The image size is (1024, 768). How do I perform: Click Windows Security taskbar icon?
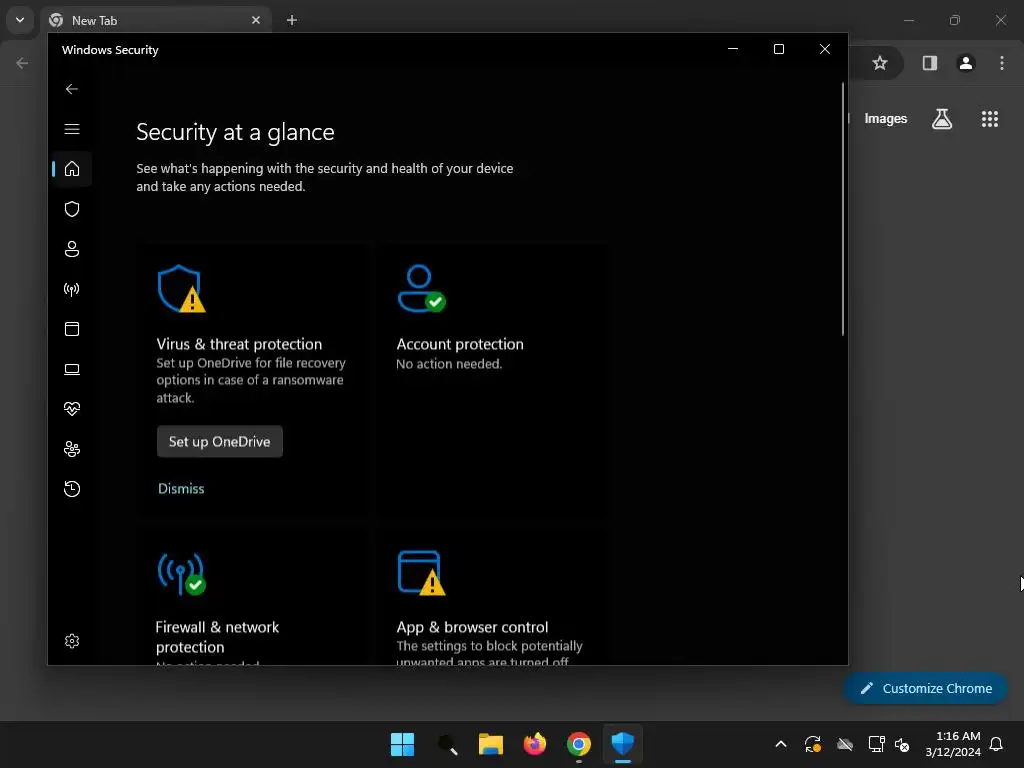click(622, 744)
